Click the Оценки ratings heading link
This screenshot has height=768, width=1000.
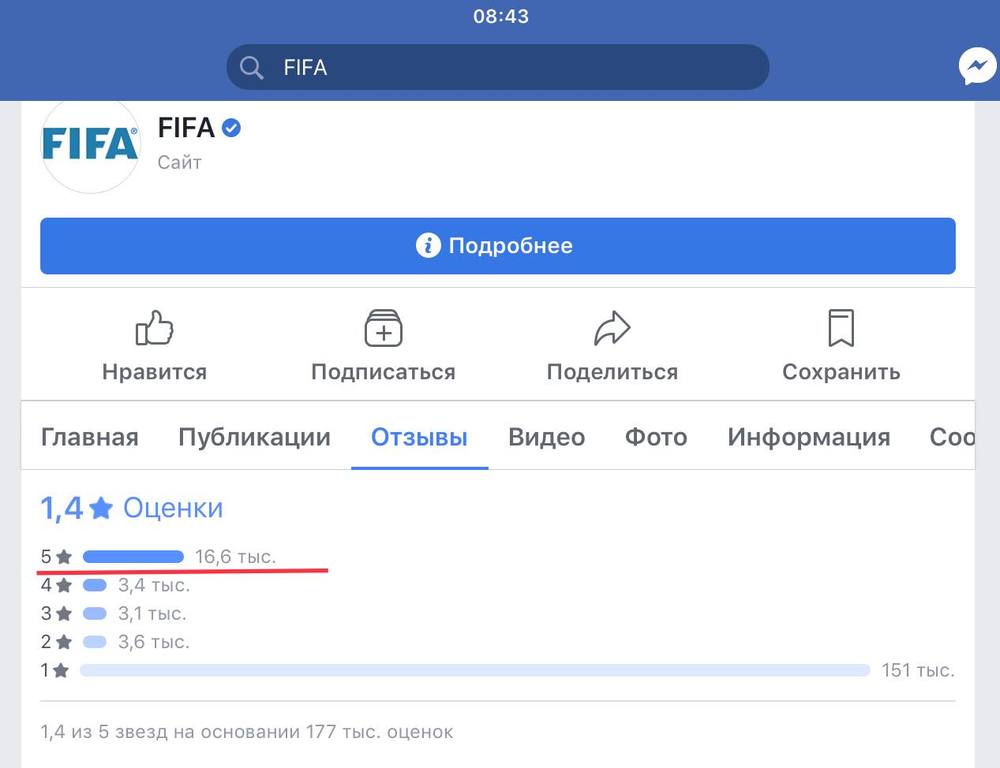coord(173,508)
